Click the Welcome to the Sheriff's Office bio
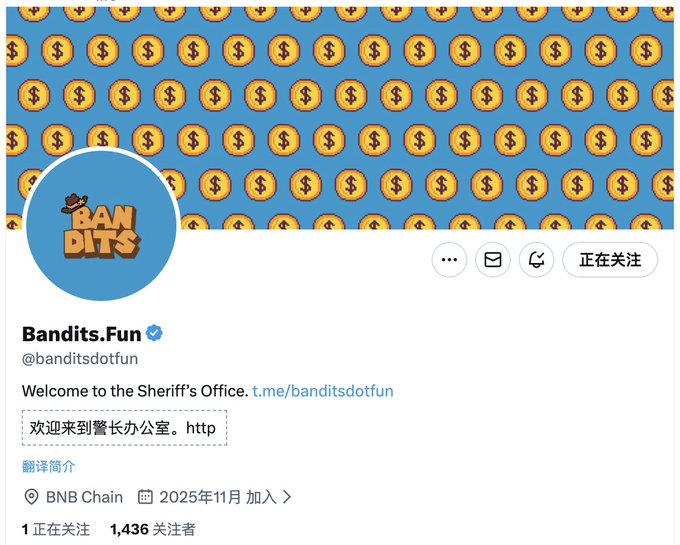Viewport: 680px width, 545px height. click(x=135, y=391)
